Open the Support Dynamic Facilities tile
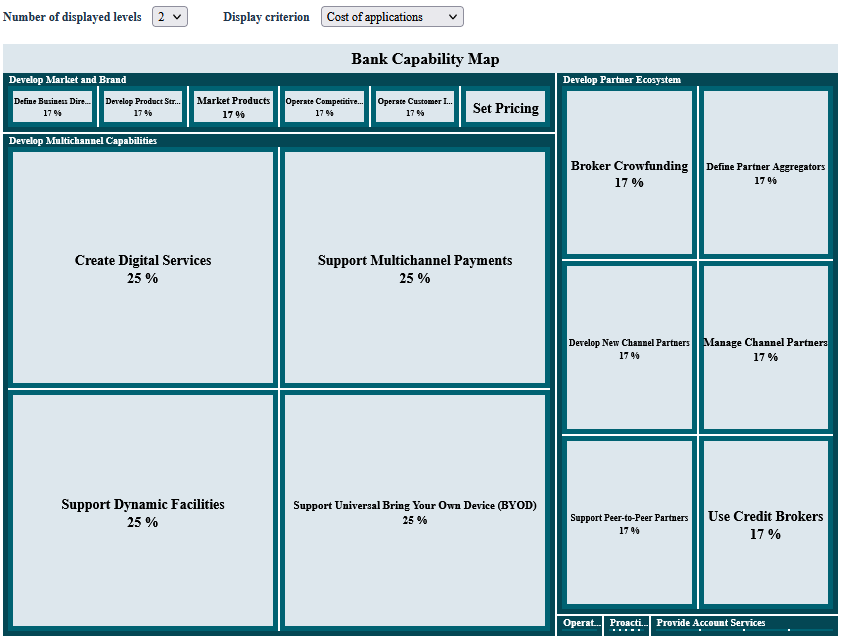 (x=143, y=512)
